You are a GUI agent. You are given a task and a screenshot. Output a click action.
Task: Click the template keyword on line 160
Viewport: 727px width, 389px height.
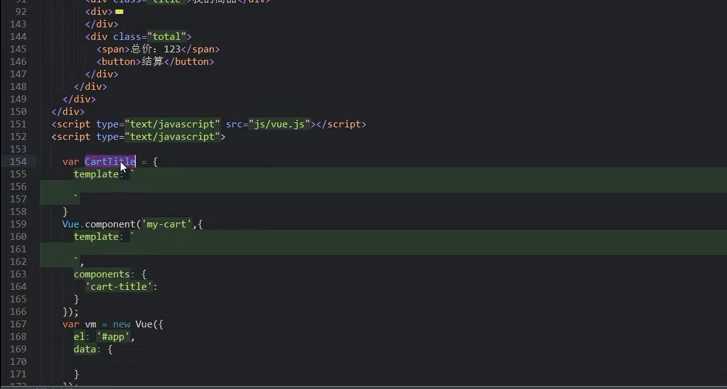(x=96, y=237)
